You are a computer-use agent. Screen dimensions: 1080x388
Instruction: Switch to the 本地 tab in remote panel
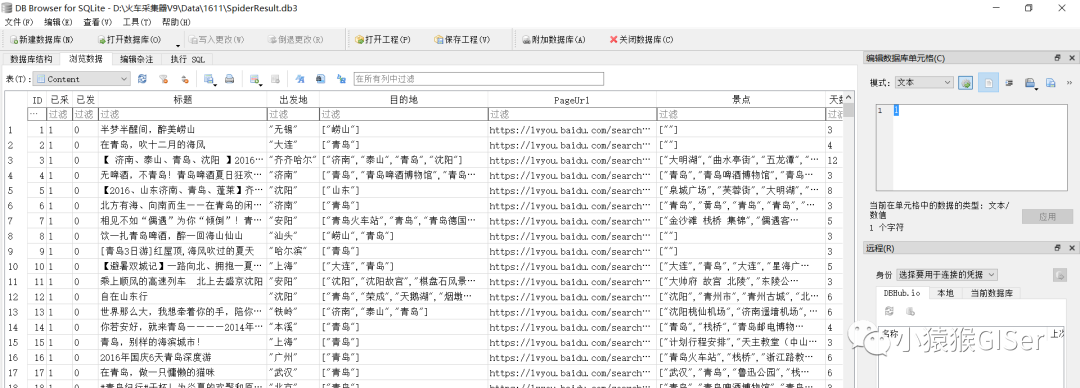click(x=946, y=293)
